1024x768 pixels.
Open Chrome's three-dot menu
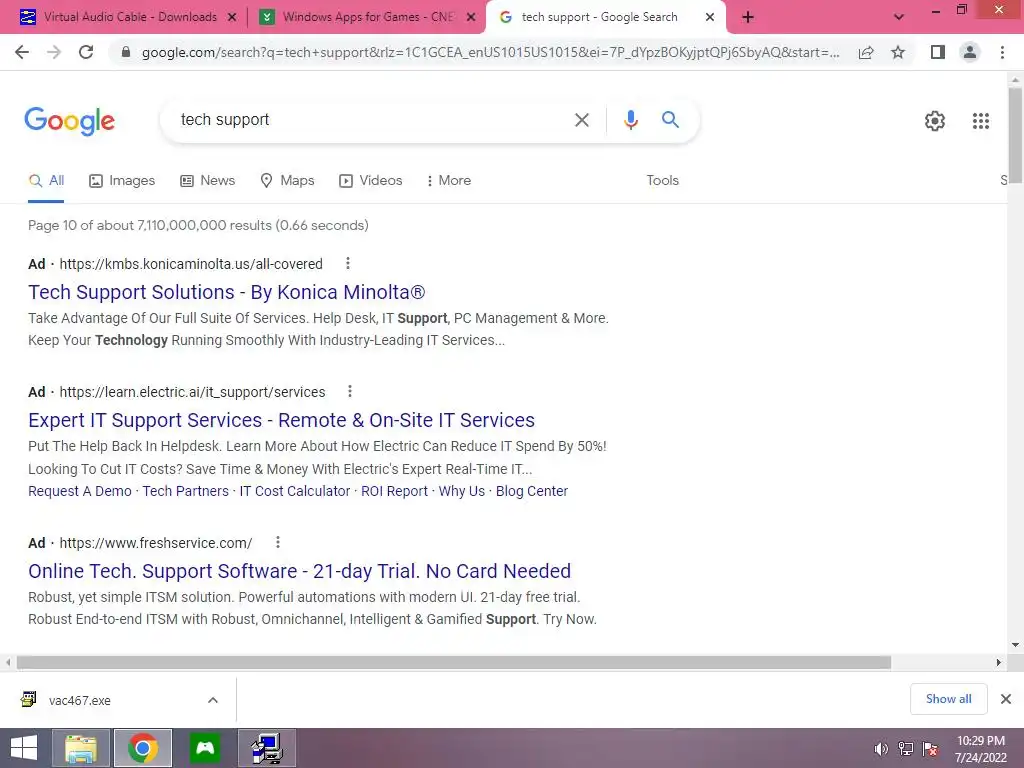click(x=1002, y=52)
